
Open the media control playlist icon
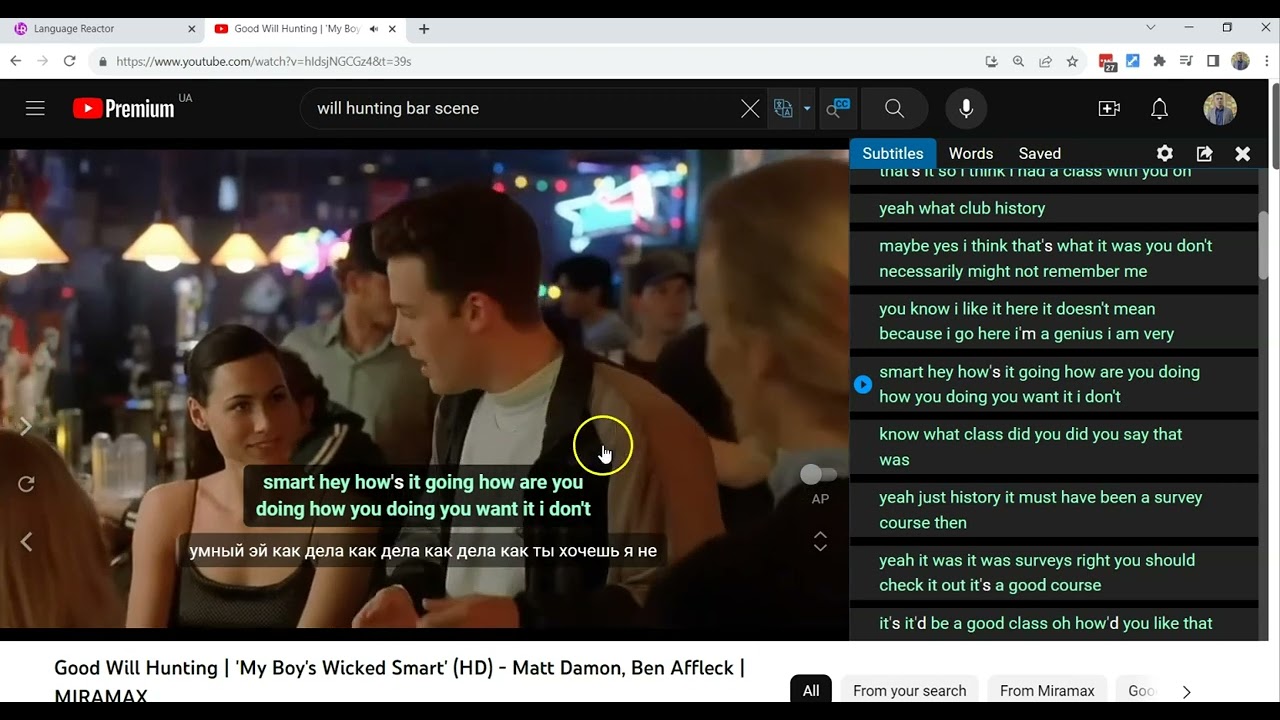click(1186, 61)
